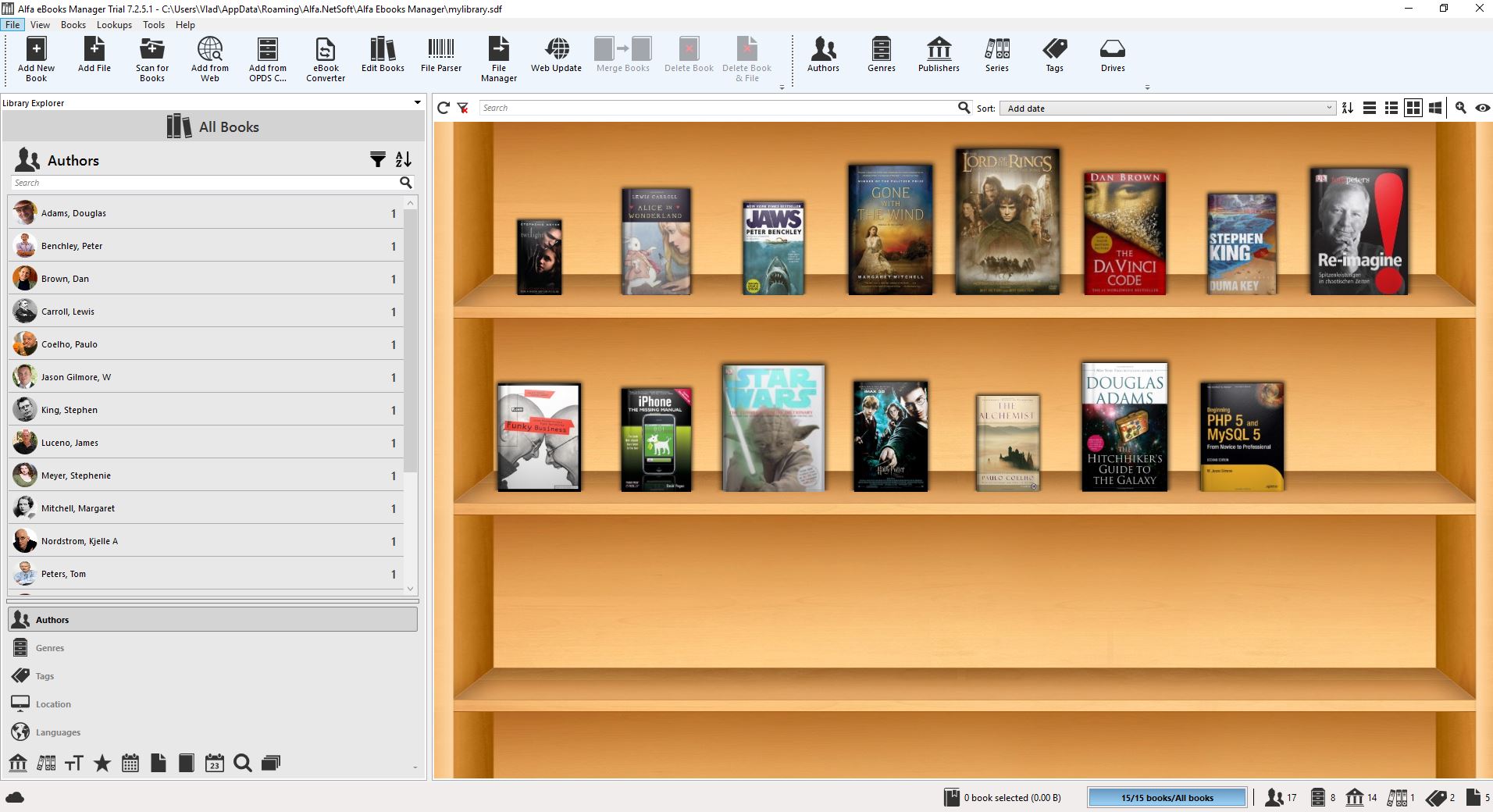The width and height of the screenshot is (1493, 812).
Task: Switch to the Genres panel section
Action: coord(212,647)
